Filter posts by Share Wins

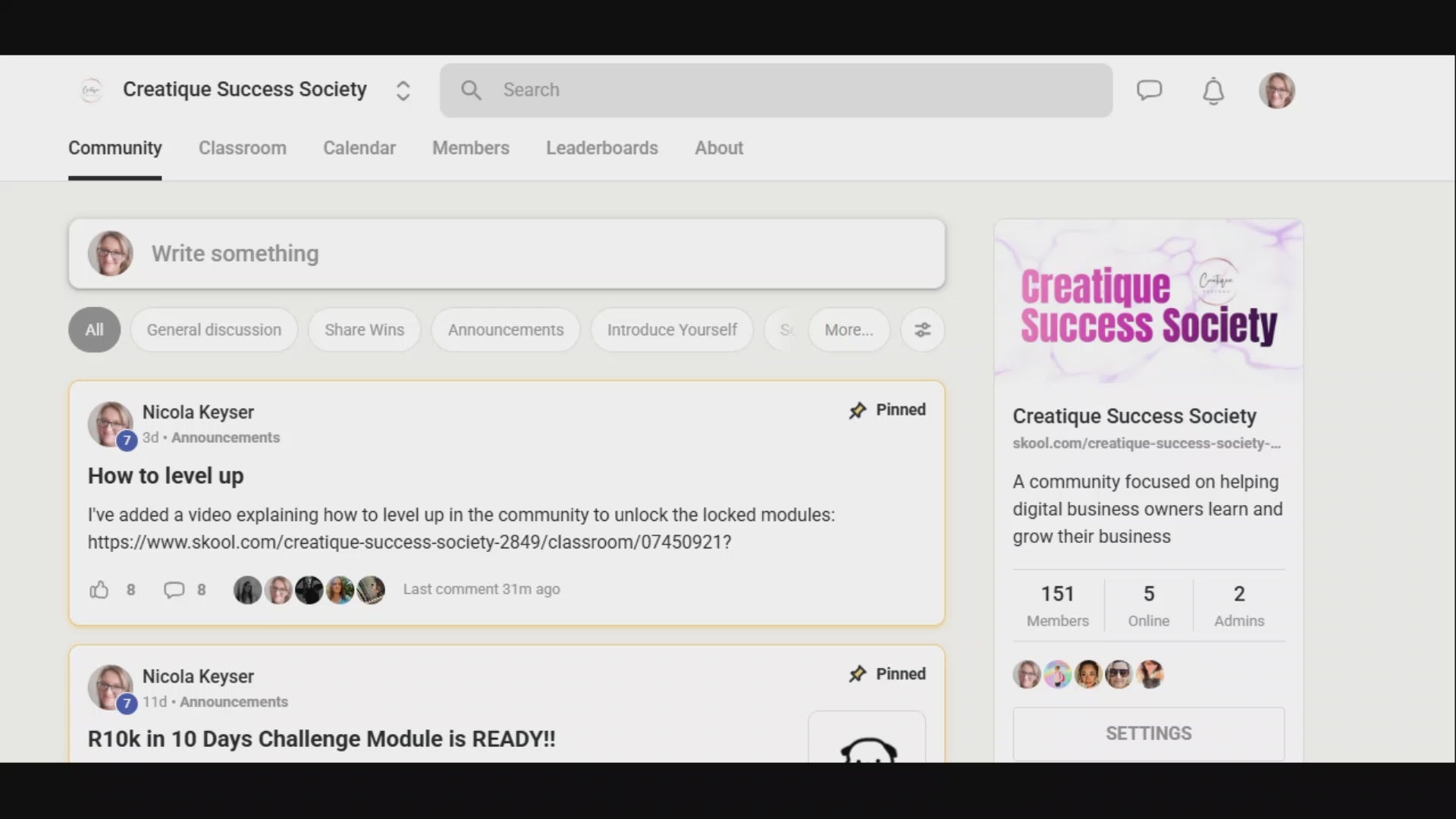pyautogui.click(x=364, y=330)
